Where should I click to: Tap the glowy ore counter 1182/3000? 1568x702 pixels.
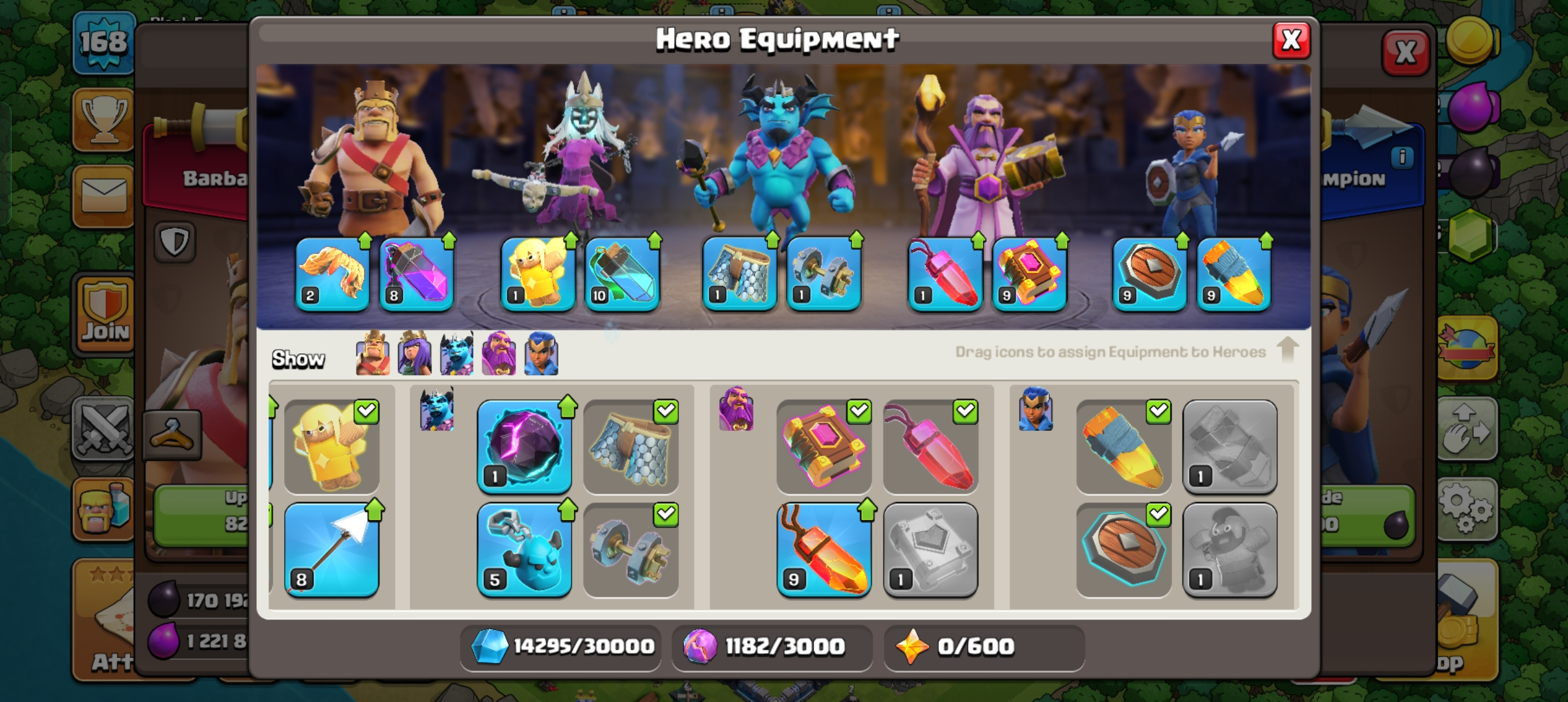pos(772,647)
